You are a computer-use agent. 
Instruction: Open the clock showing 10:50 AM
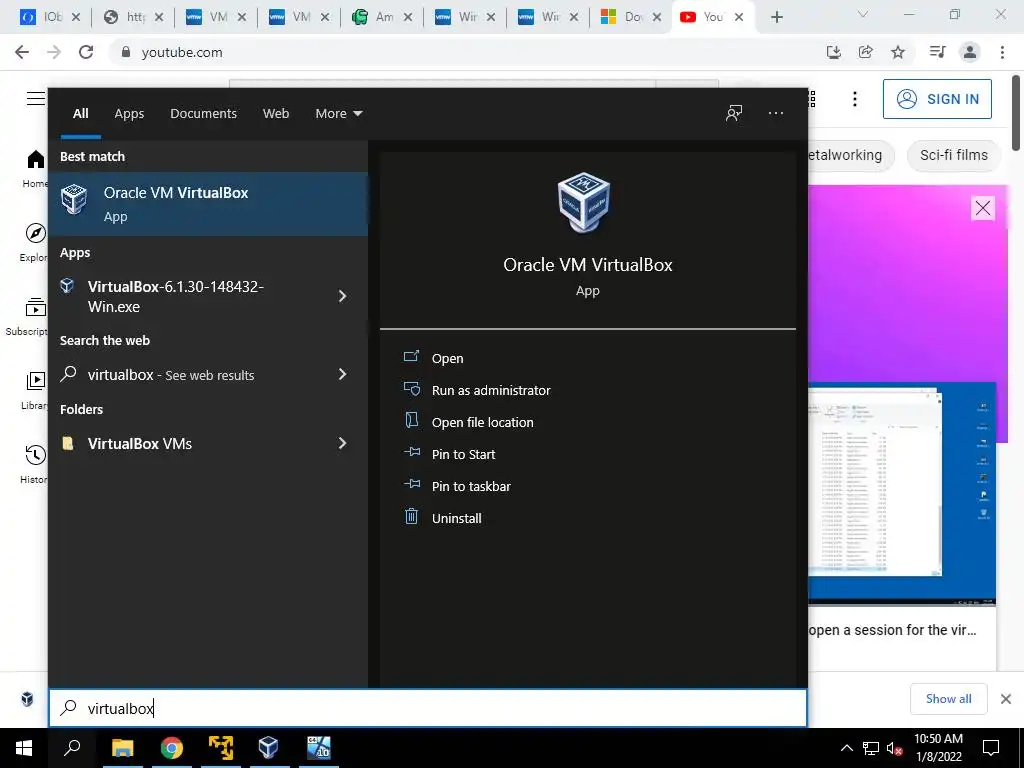(938, 748)
